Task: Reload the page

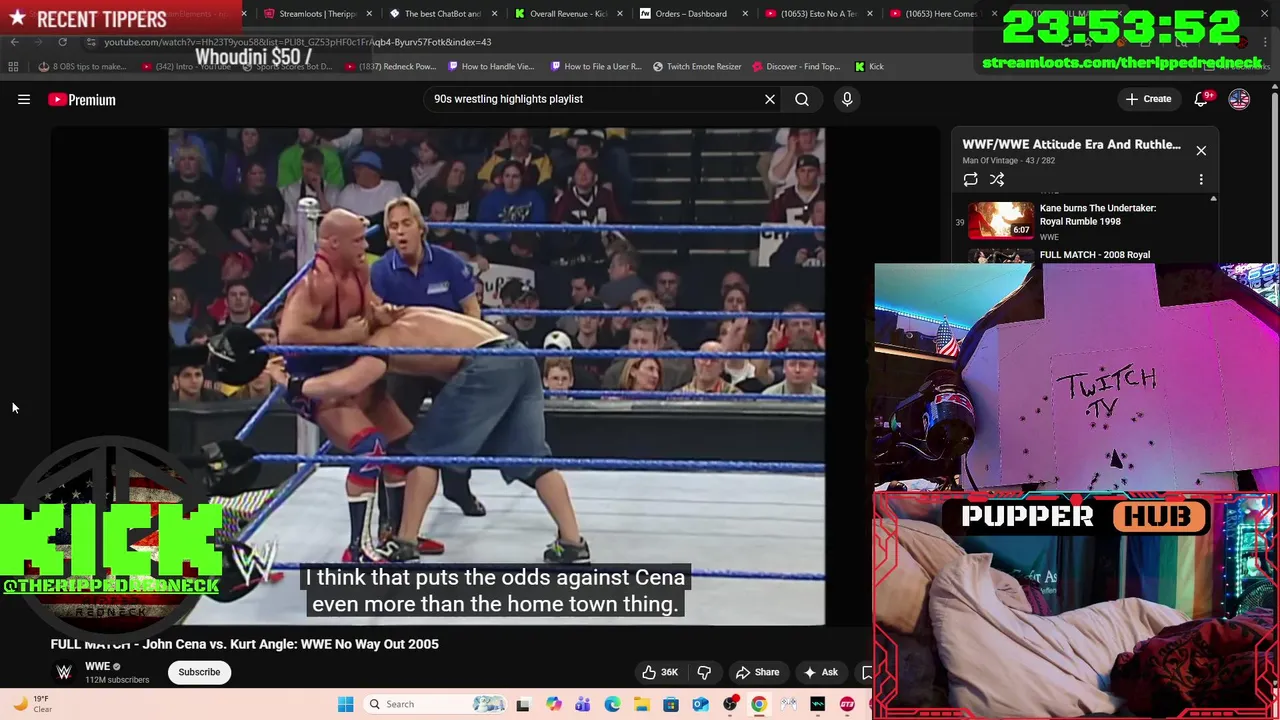Action: [x=62, y=42]
